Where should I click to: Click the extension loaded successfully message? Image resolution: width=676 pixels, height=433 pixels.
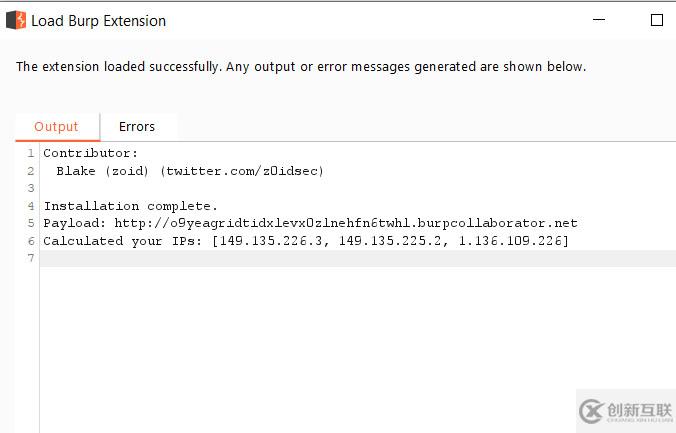click(301, 67)
